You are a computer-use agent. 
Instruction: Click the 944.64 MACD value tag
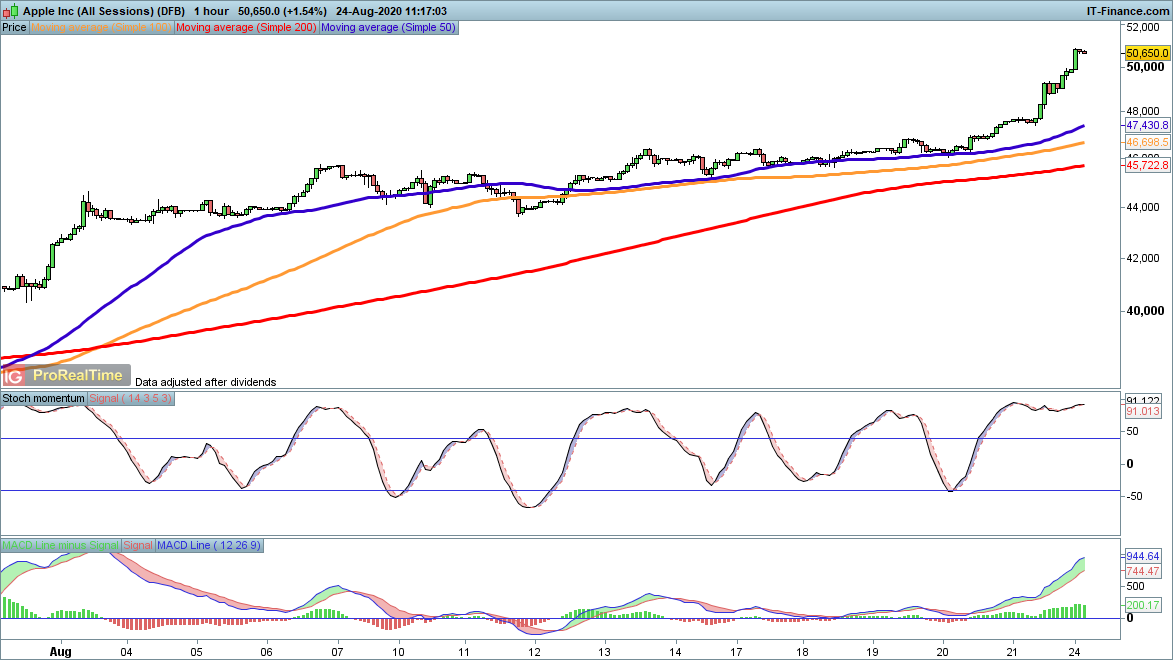1142,556
